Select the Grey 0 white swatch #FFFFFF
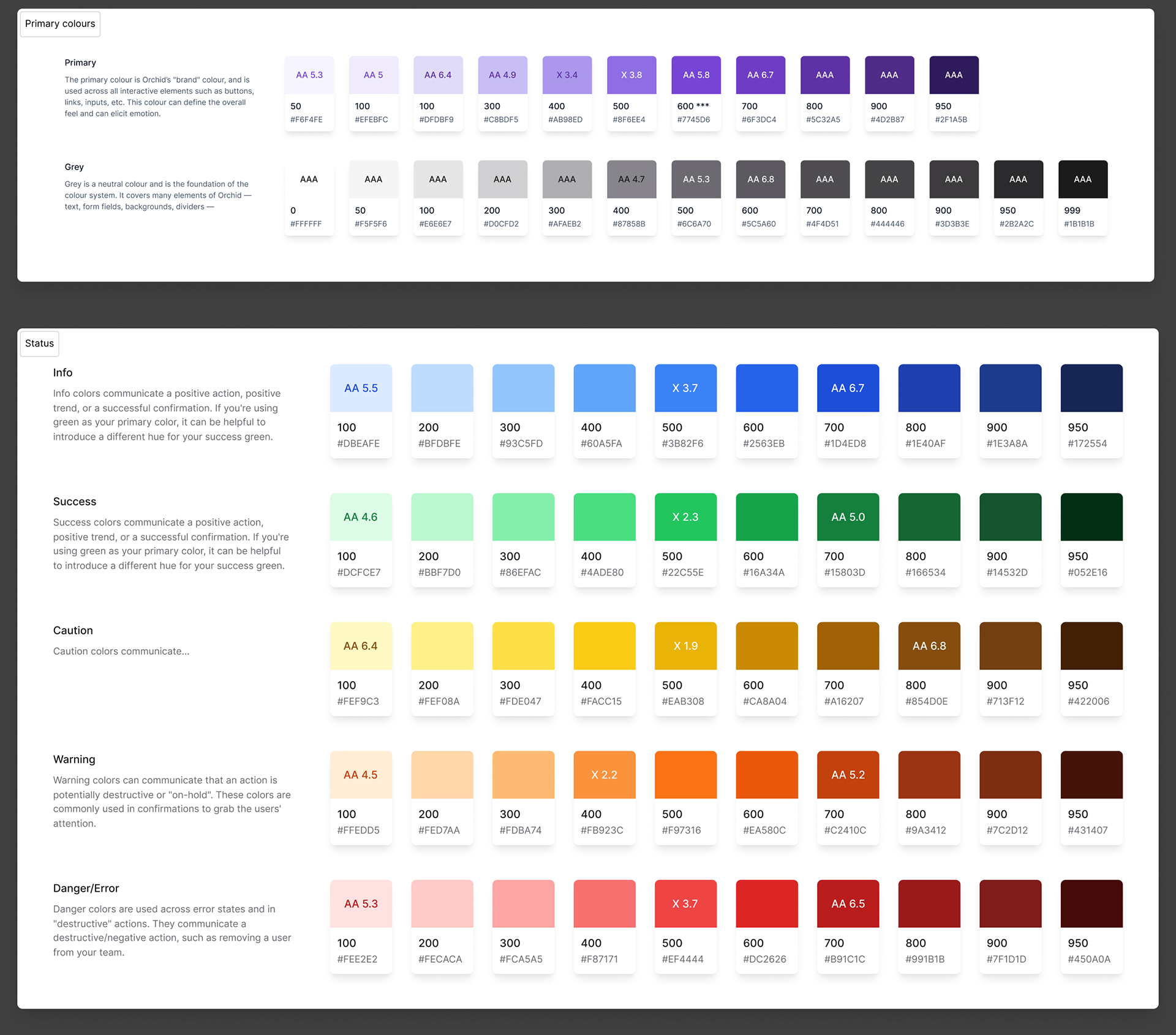 [x=309, y=179]
